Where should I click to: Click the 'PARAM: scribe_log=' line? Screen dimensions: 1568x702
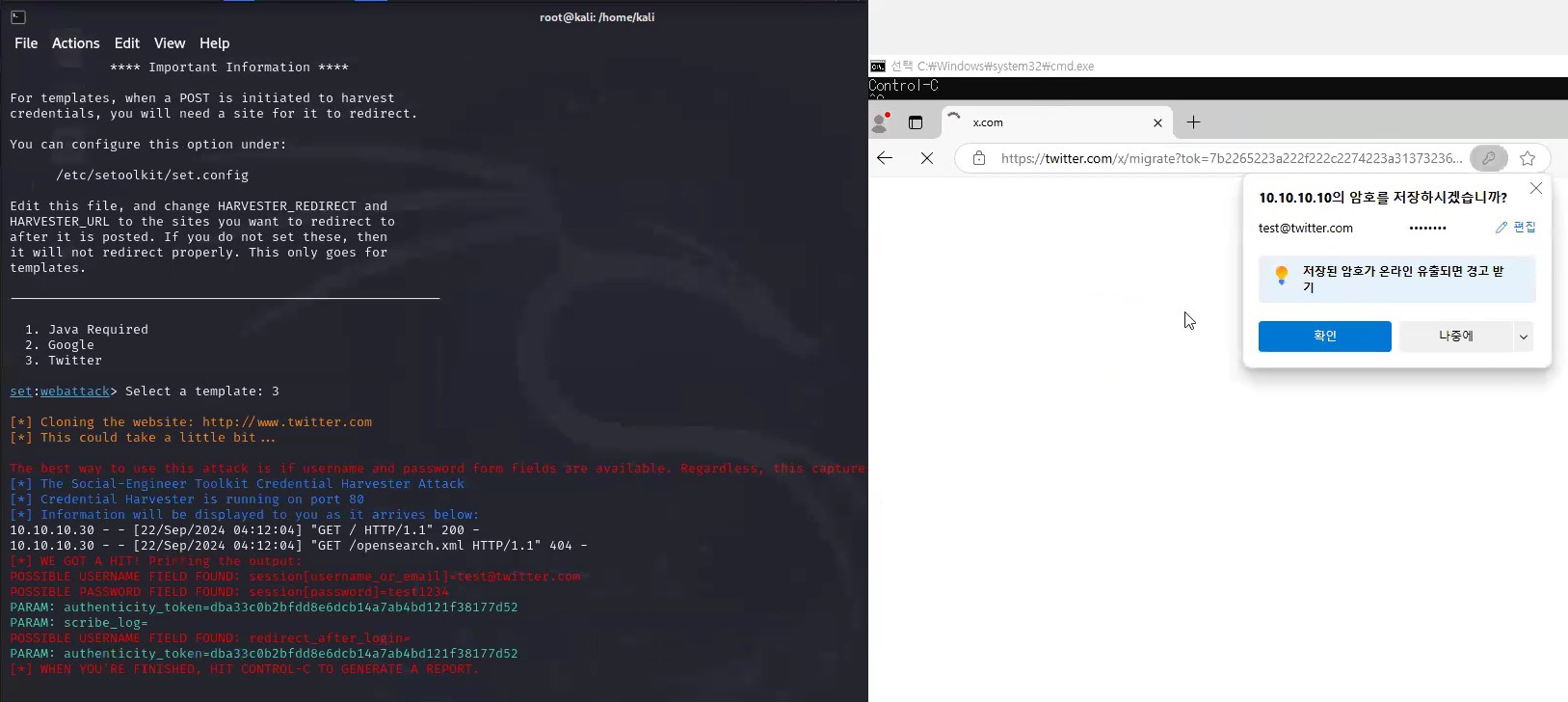(79, 623)
